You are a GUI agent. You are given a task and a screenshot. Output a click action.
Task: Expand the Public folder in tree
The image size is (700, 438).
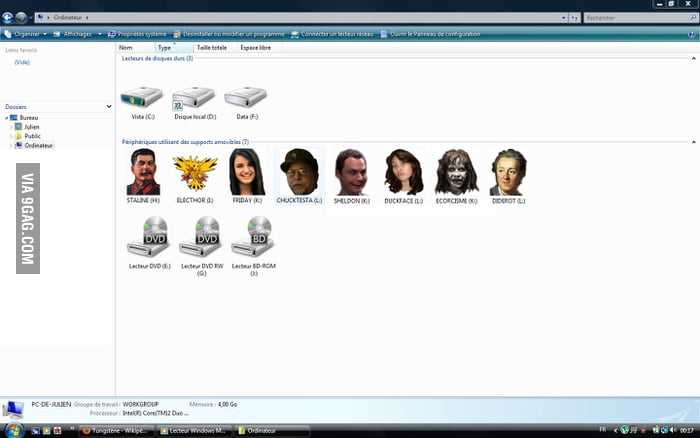[11, 136]
